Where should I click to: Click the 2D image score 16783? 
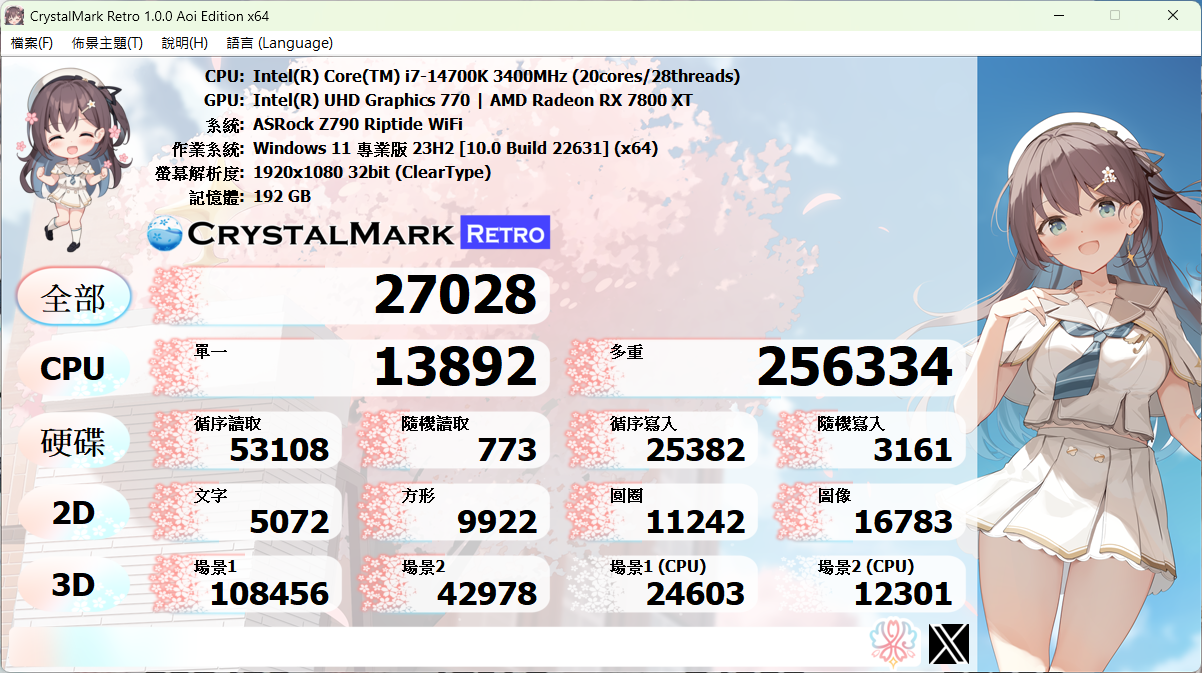click(903, 521)
